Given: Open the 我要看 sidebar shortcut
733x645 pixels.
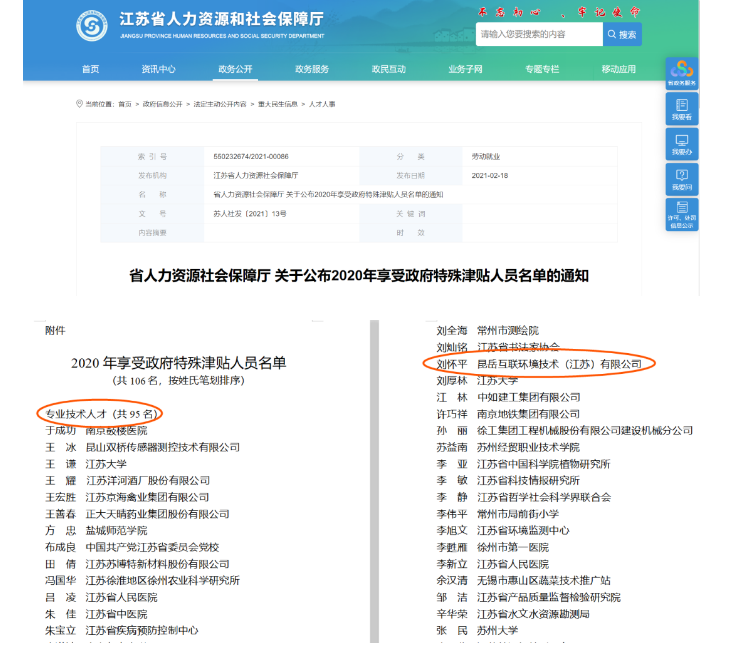Looking at the screenshot, I should pyautogui.click(x=682, y=108).
